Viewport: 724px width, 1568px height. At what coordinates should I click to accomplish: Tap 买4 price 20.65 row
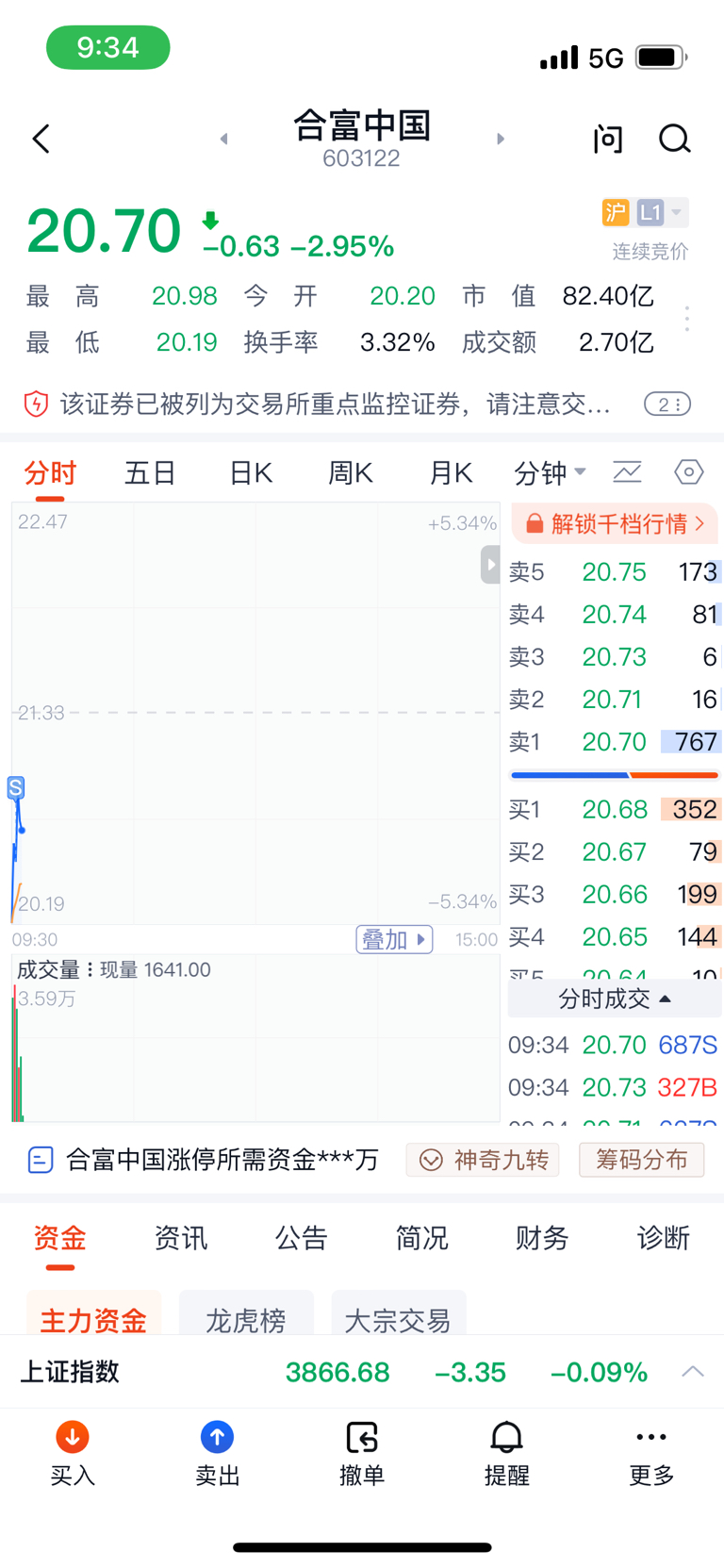tap(615, 937)
